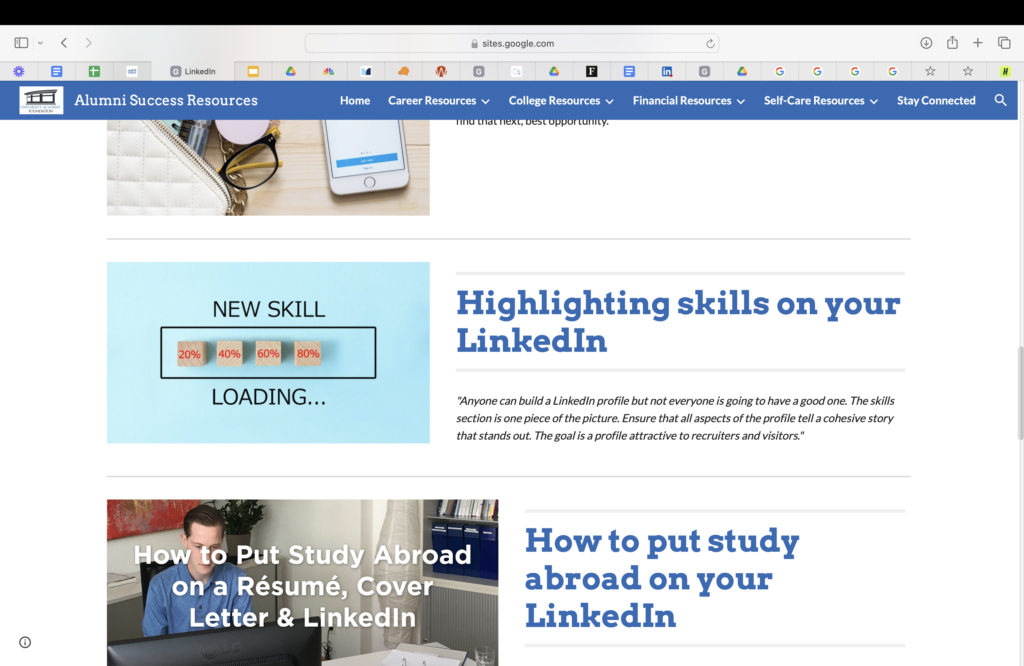This screenshot has width=1024, height=666.
Task: Open the Stay Connected page
Action: point(936,101)
